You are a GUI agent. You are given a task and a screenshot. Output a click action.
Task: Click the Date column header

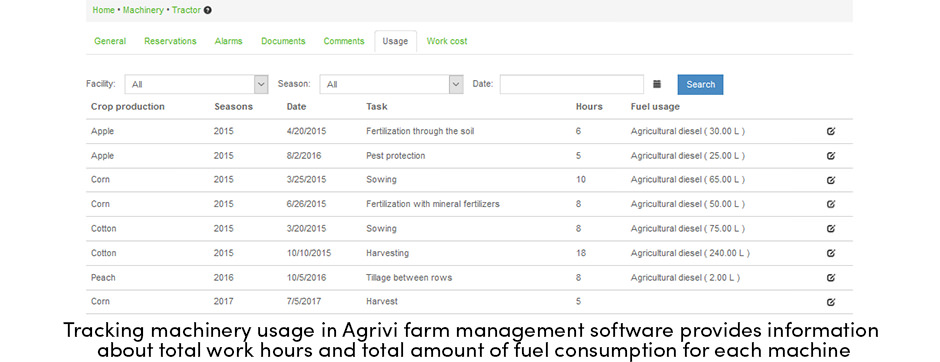pyautogui.click(x=296, y=107)
